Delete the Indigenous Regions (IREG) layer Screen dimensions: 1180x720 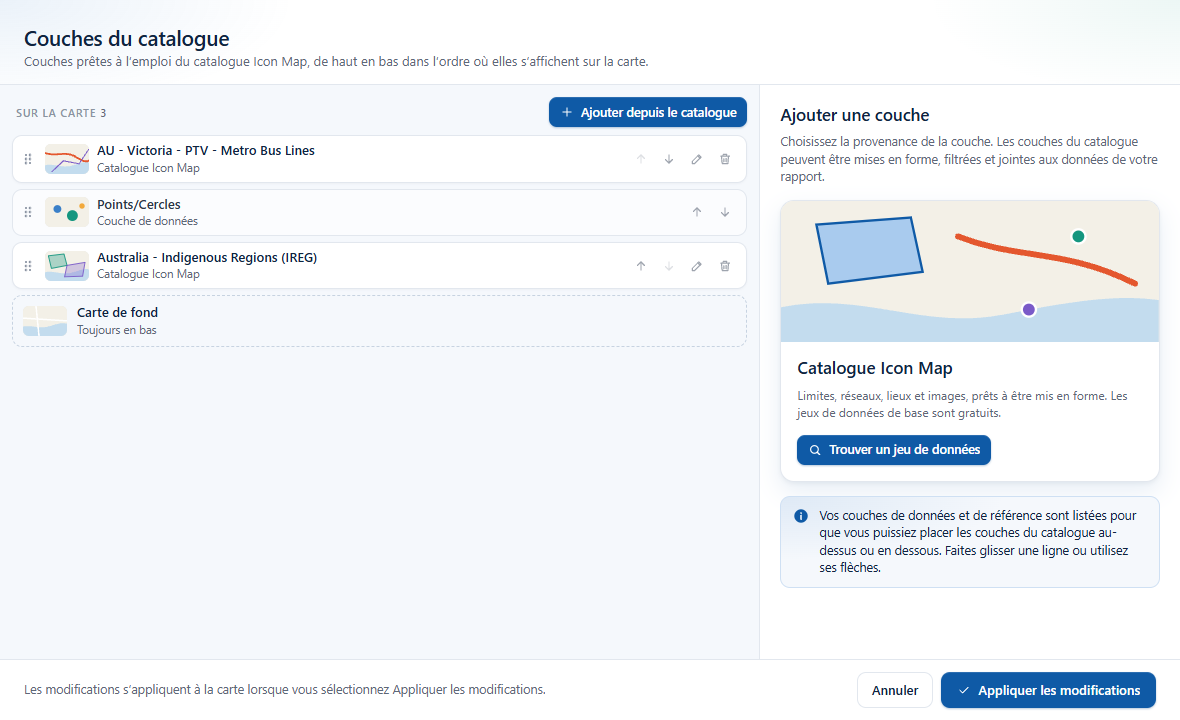pyautogui.click(x=725, y=266)
